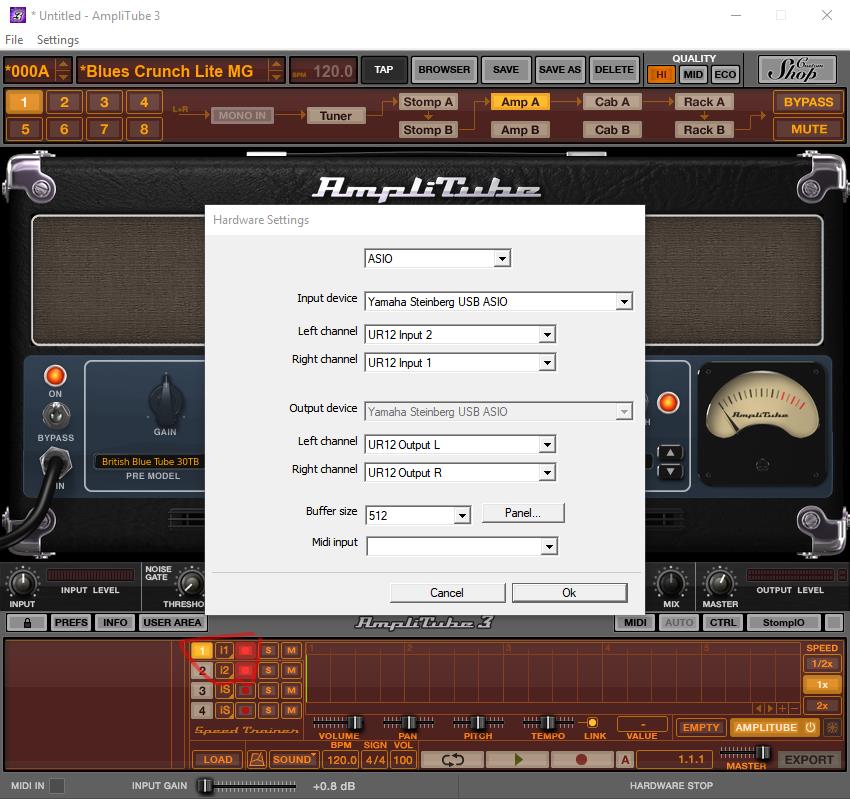The height and width of the screenshot is (799, 850).
Task: Arm record on track 1
Action: (246, 650)
